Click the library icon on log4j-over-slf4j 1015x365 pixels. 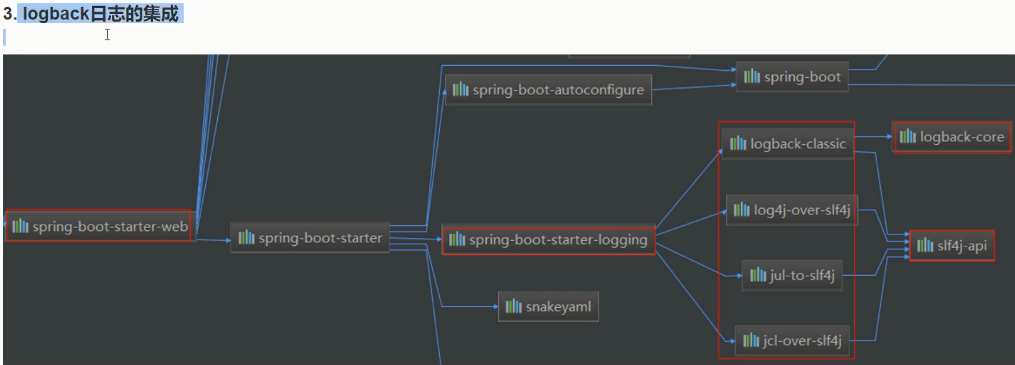[742, 210]
